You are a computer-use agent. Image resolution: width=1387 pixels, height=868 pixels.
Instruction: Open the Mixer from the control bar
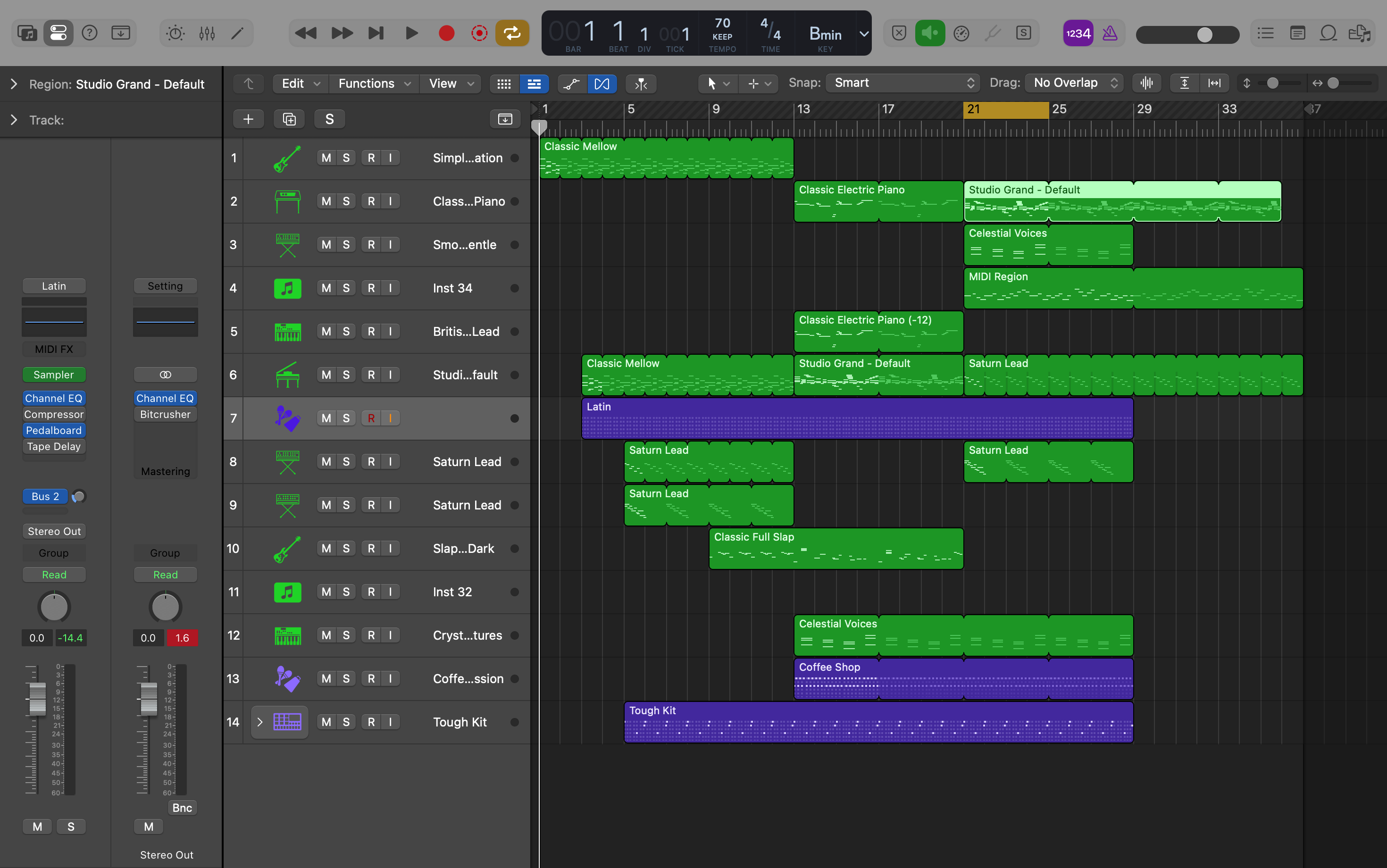point(207,33)
